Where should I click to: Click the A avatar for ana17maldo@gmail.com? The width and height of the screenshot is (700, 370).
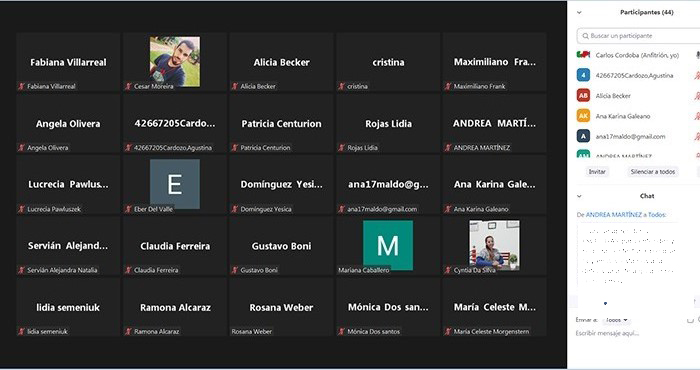583,136
